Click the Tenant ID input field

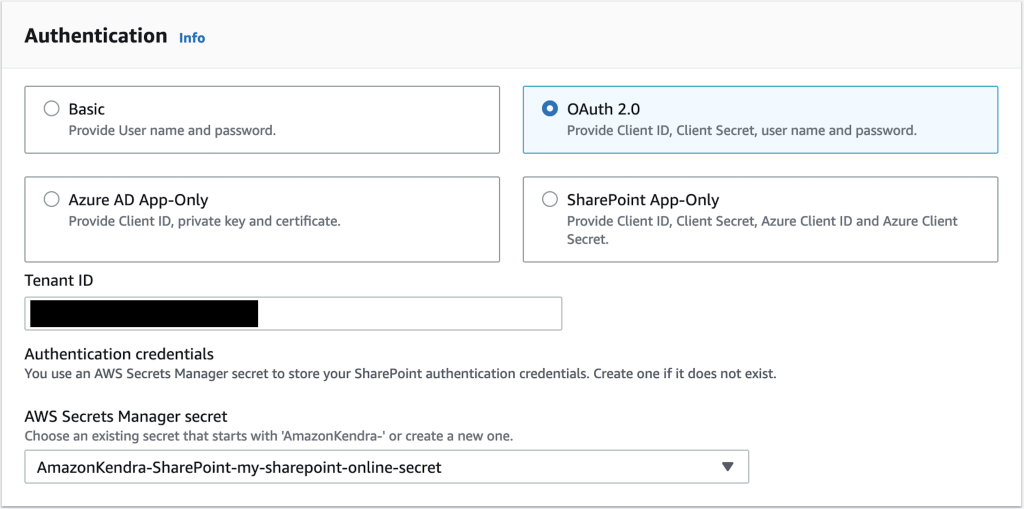[x=408, y=314]
